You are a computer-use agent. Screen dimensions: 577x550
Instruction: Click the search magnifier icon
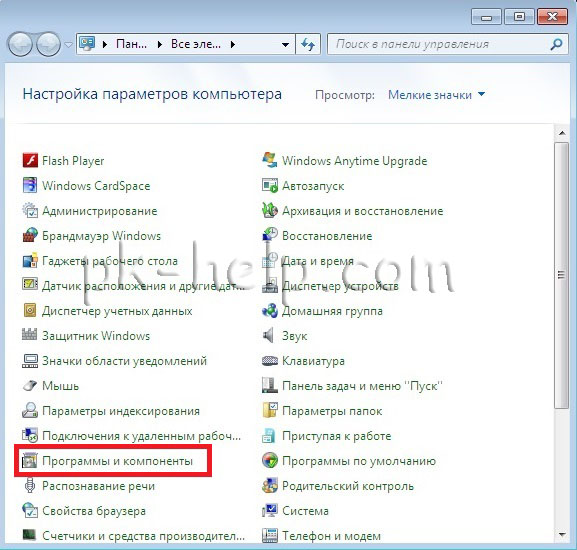(556, 44)
